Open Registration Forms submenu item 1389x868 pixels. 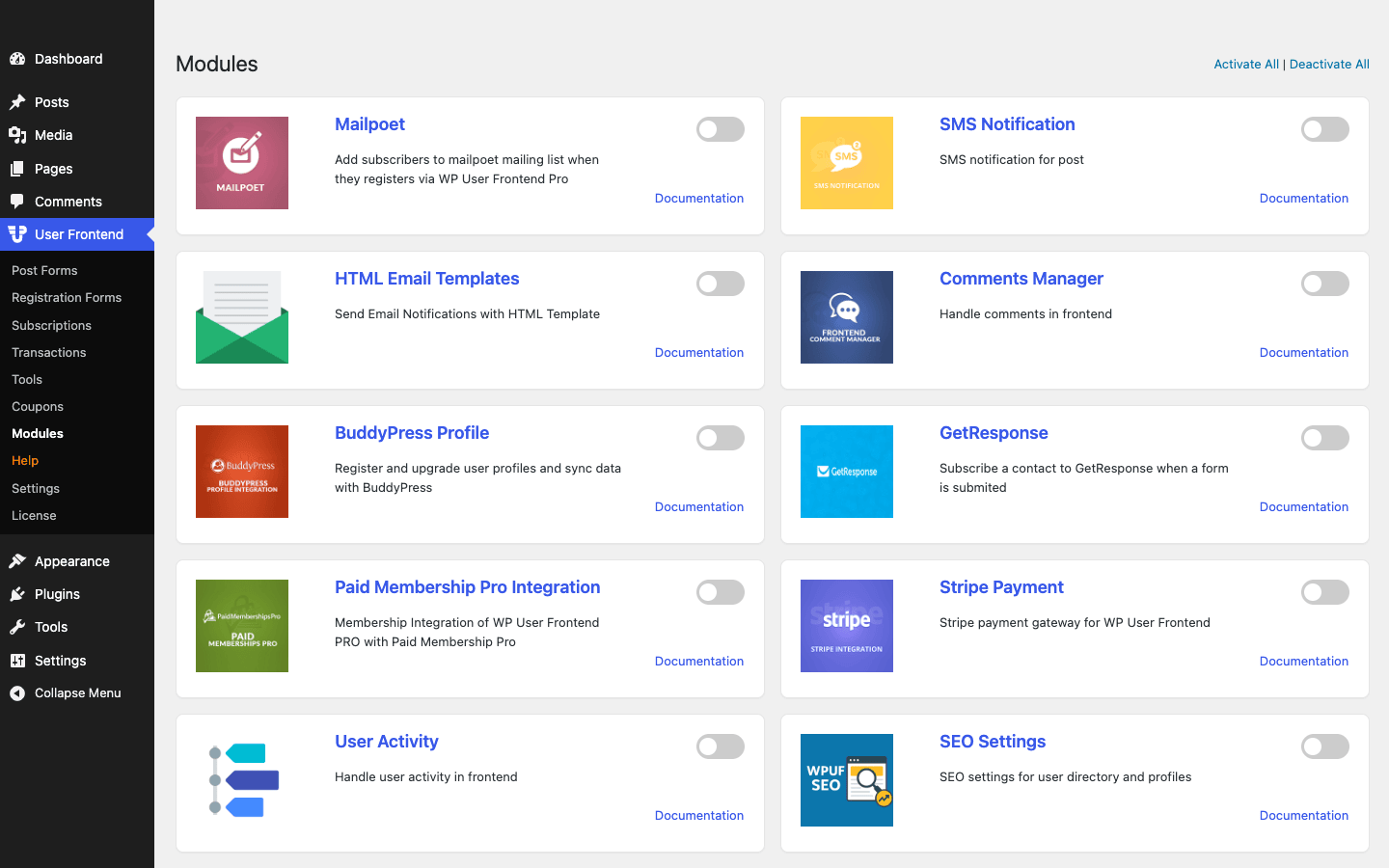coord(67,298)
